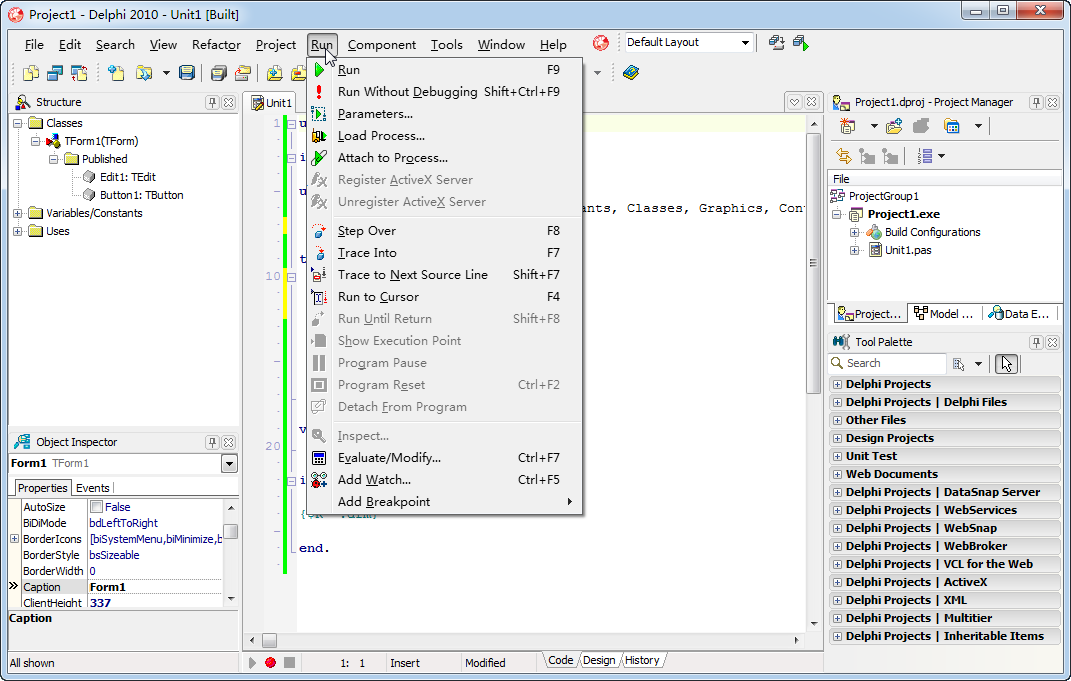Expand Web Documents palette category
The width and height of the screenshot is (1071, 681).
(x=837, y=475)
